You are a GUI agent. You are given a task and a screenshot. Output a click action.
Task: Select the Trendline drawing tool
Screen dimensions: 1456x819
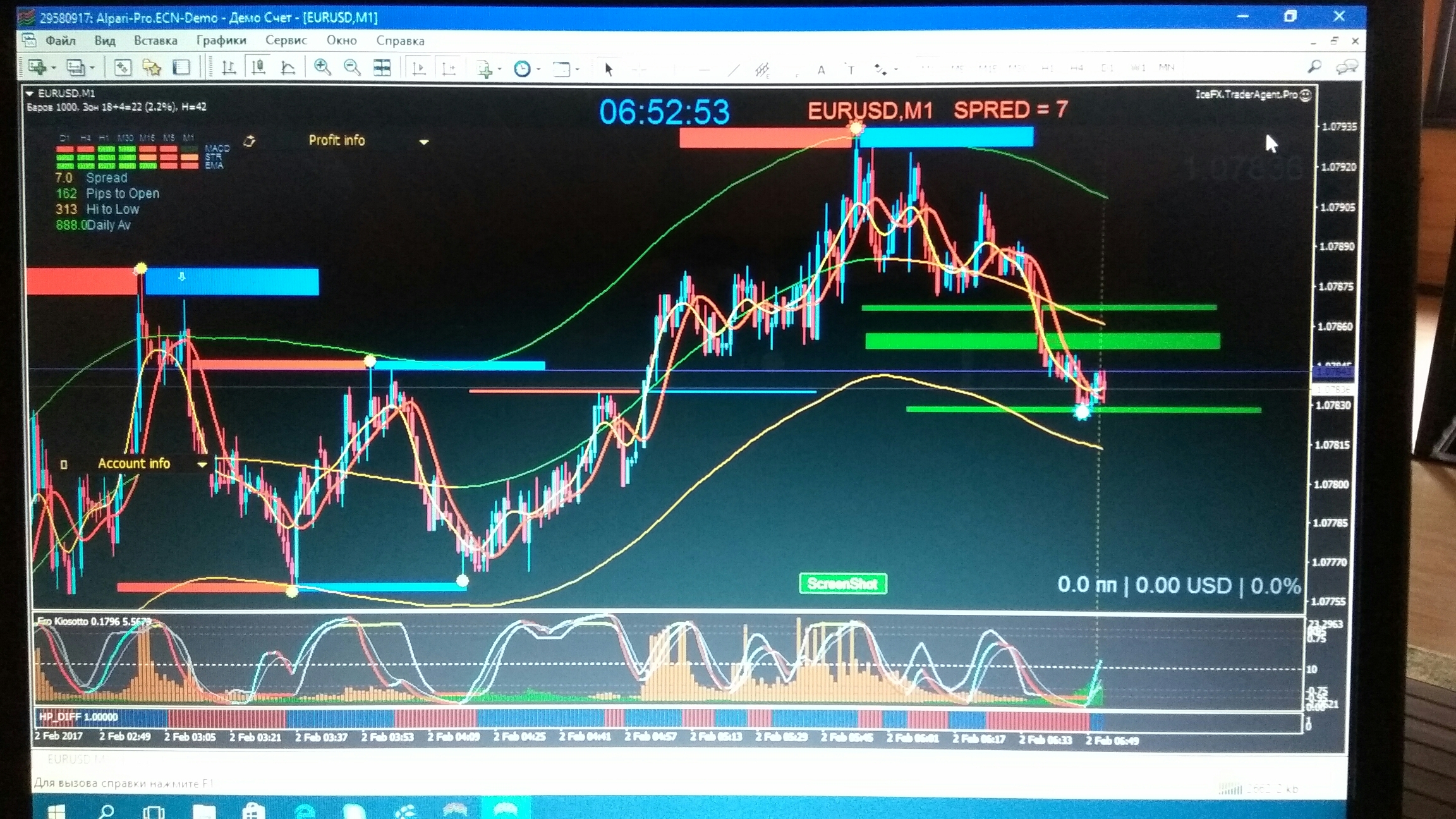pos(734,70)
